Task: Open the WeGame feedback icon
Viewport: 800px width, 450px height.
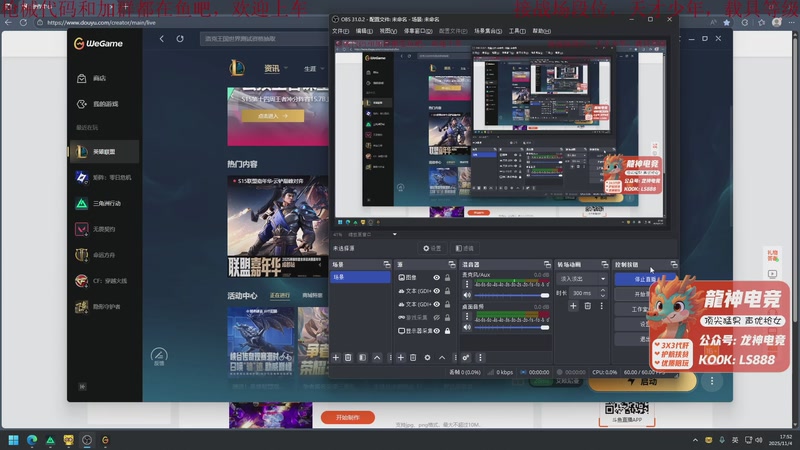Action: pyautogui.click(x=159, y=356)
